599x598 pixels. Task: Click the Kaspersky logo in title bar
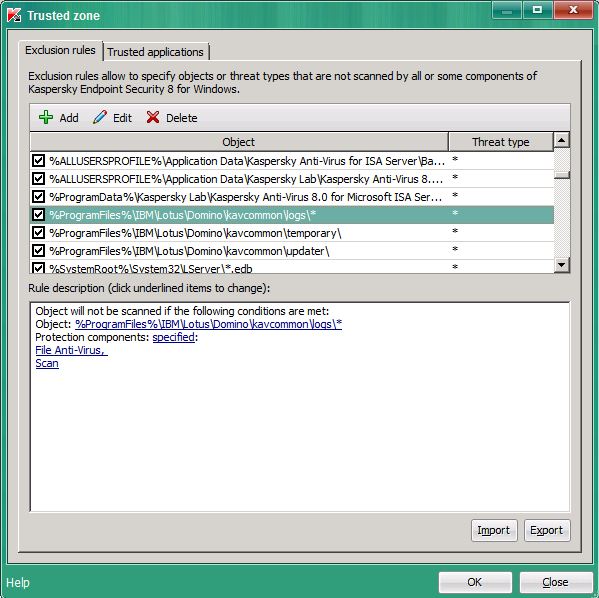click(14, 16)
